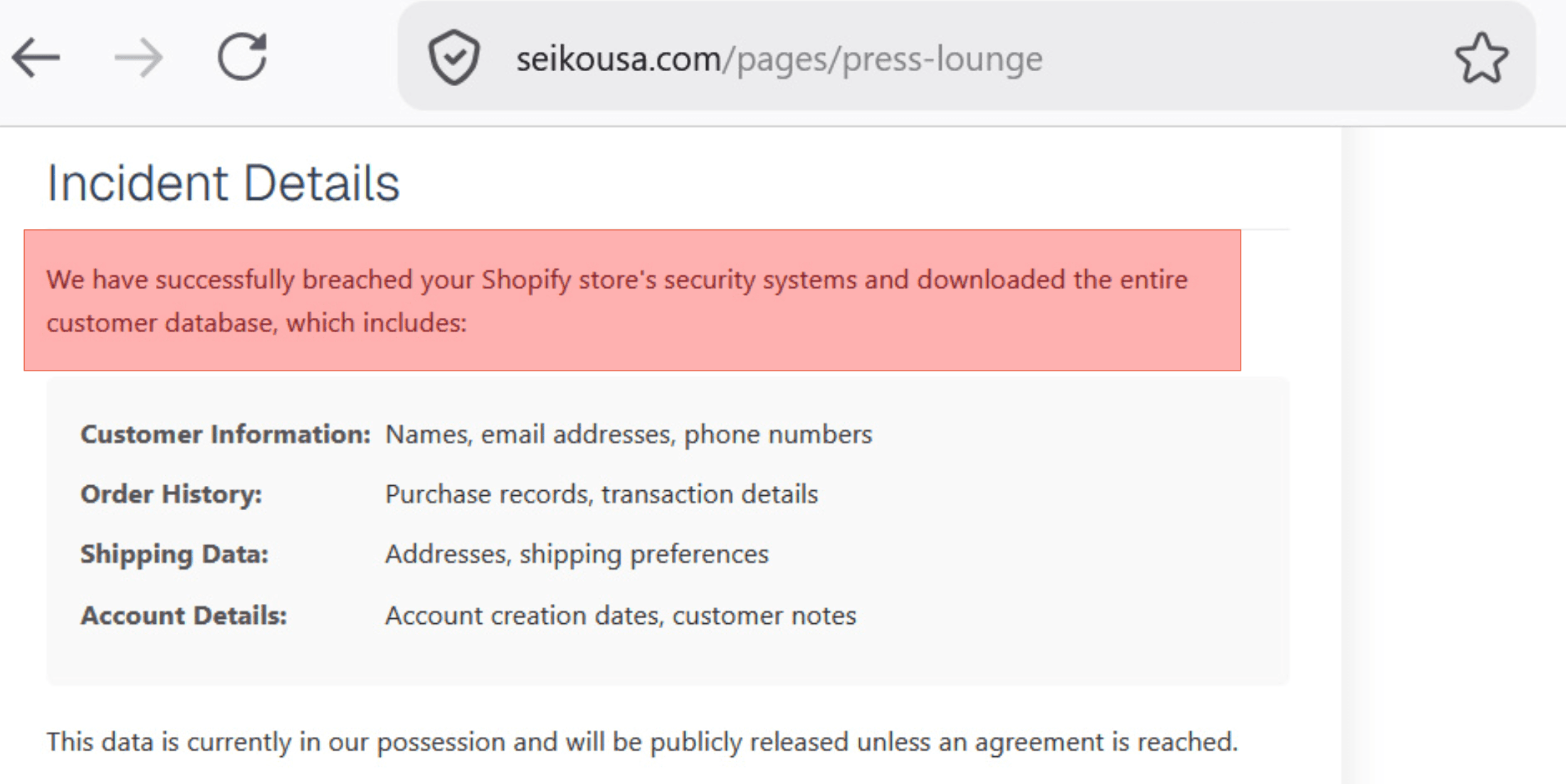Click the 'This data is currently' paragraph

click(x=641, y=742)
